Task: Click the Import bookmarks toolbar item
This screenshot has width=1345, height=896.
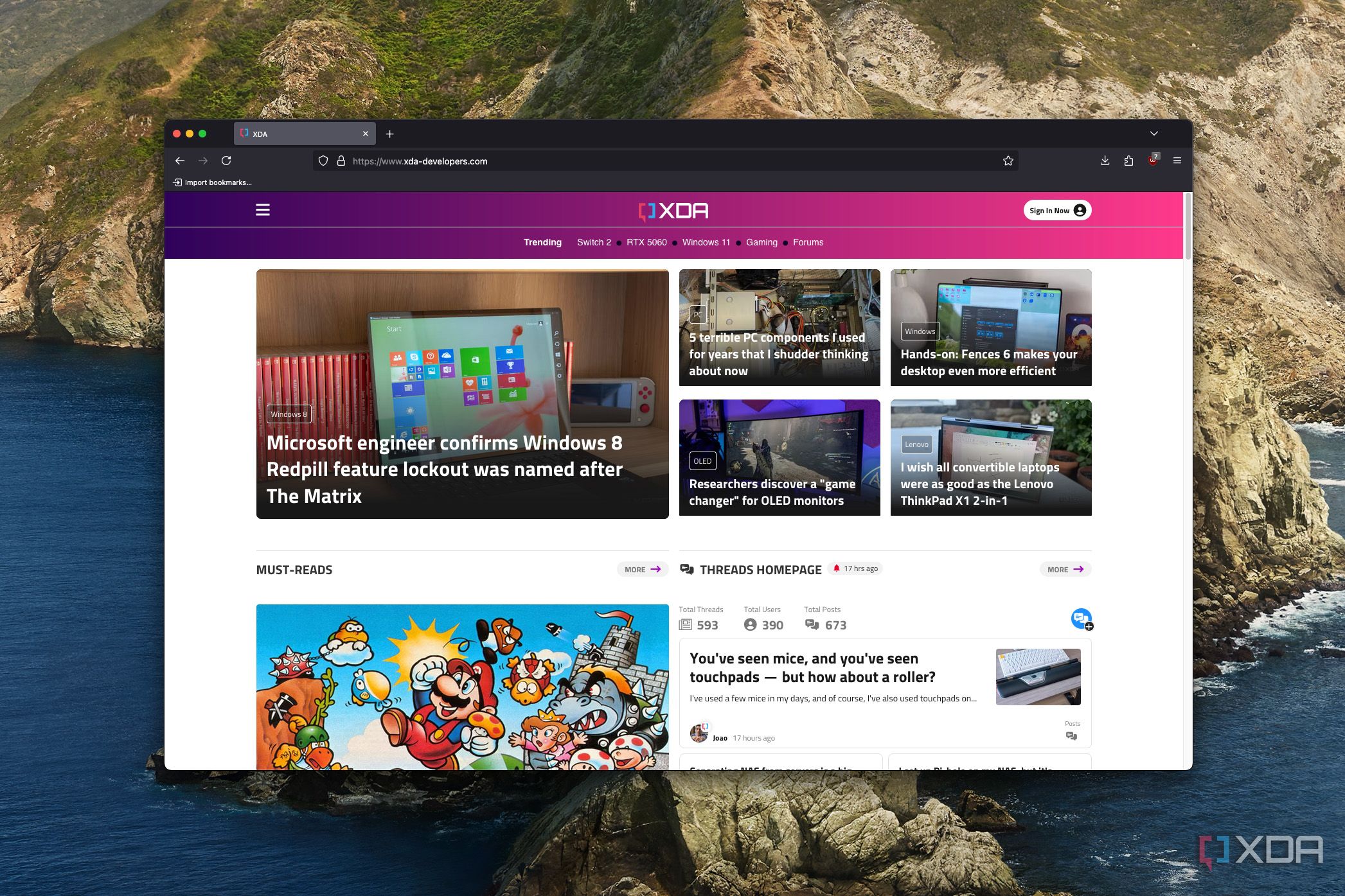Action: [x=213, y=182]
